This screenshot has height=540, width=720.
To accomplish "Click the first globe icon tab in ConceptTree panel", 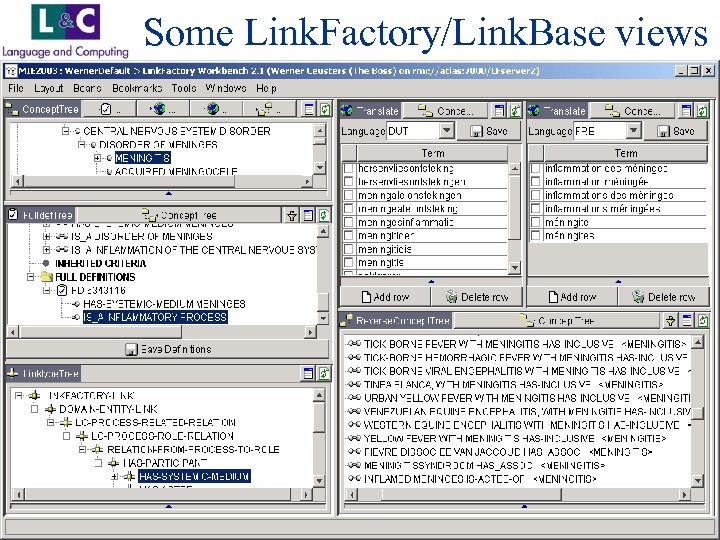I will click(x=163, y=109).
